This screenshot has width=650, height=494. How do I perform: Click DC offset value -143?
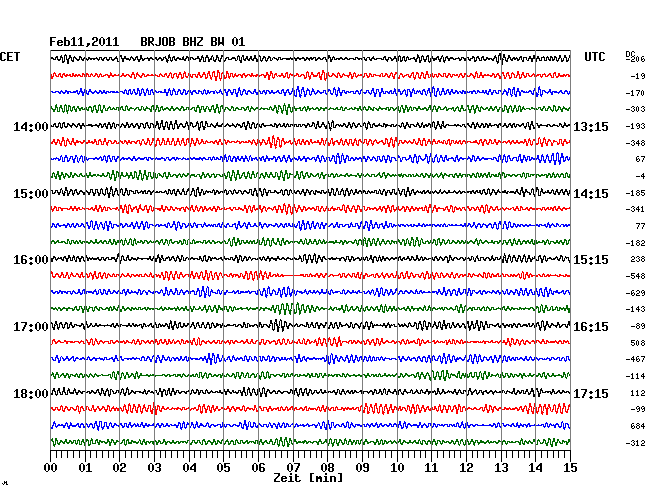click(x=635, y=309)
